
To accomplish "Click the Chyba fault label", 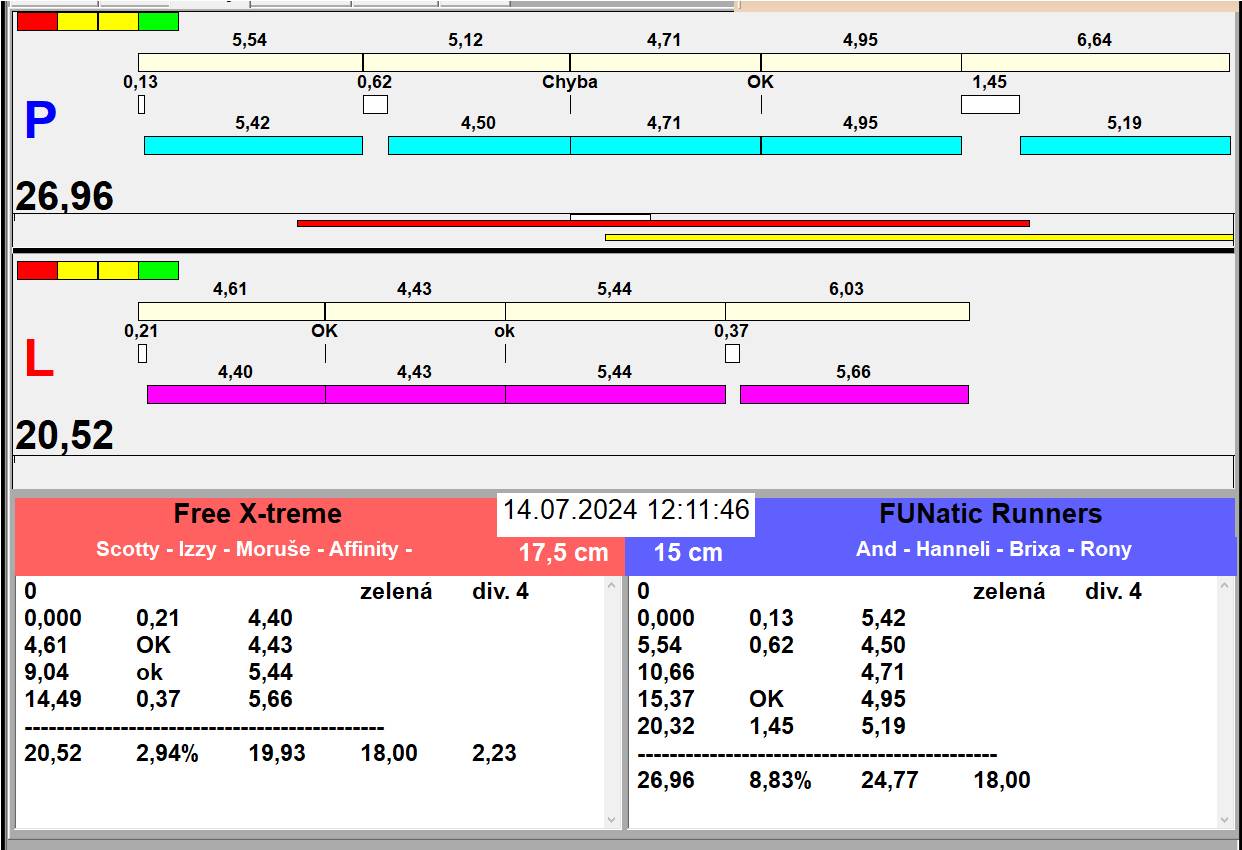I will point(570,82).
